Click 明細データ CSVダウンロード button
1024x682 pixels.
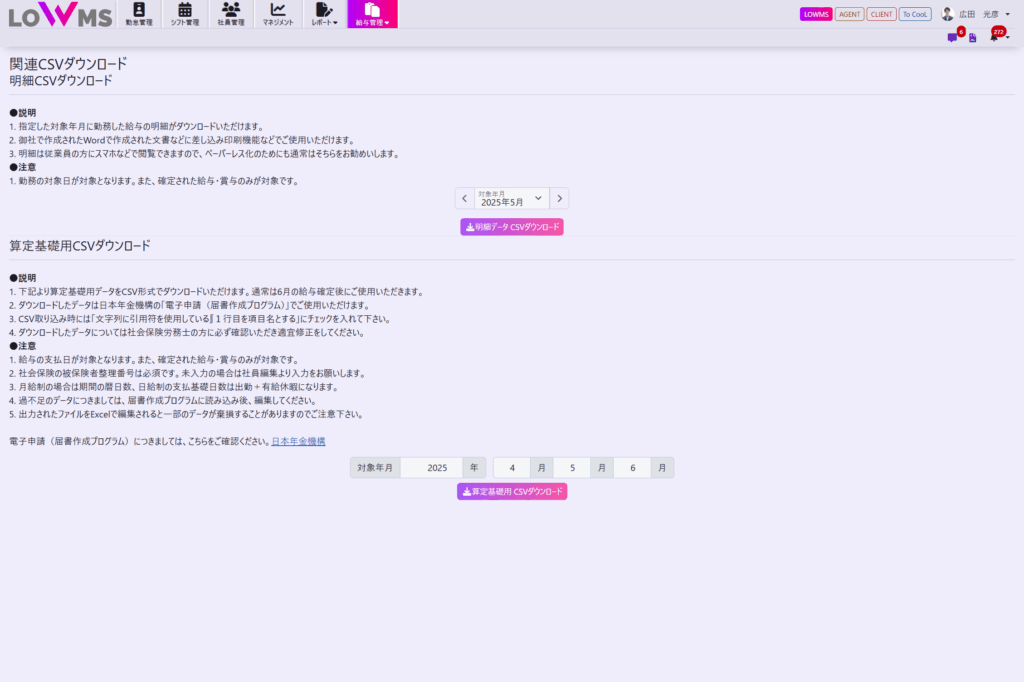[512, 227]
